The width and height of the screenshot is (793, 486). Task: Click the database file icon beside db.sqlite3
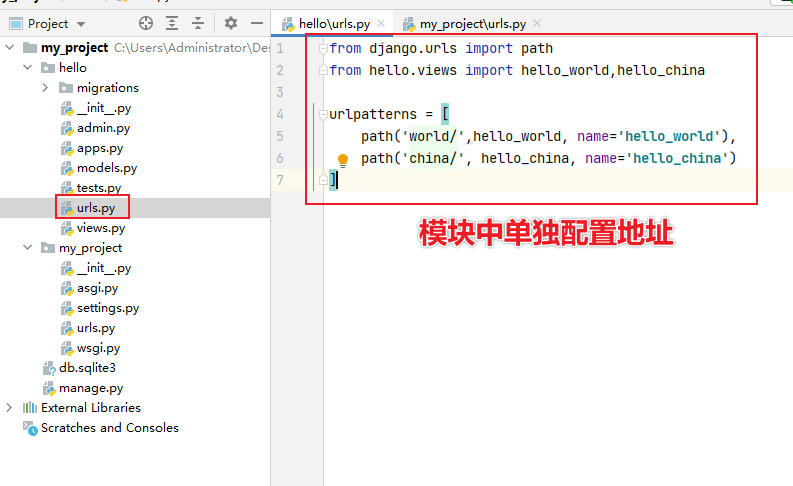(49, 368)
